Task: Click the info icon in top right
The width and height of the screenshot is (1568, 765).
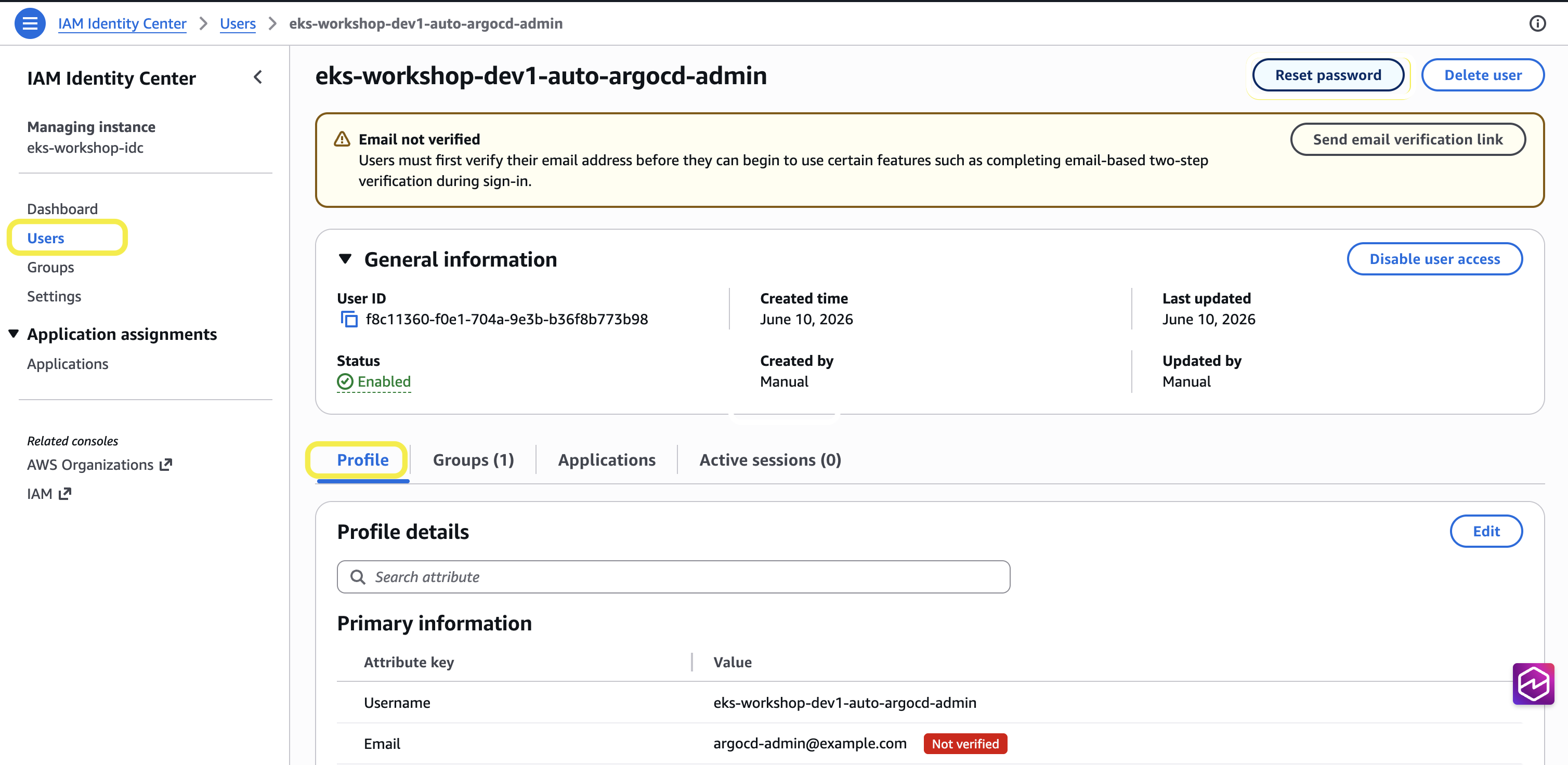Action: [x=1537, y=23]
